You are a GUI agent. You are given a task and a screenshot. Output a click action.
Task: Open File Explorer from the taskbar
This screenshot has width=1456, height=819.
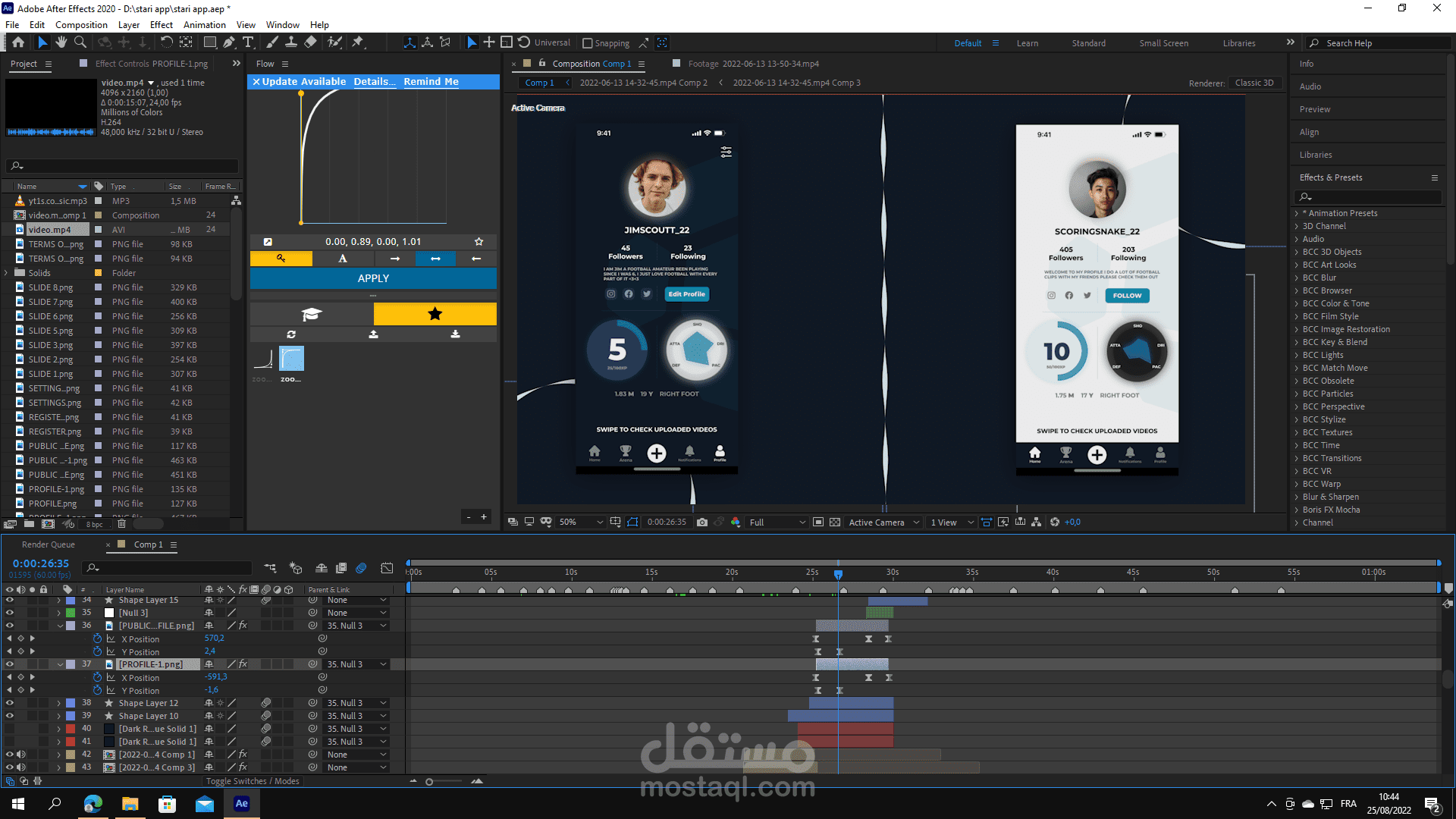(x=130, y=804)
